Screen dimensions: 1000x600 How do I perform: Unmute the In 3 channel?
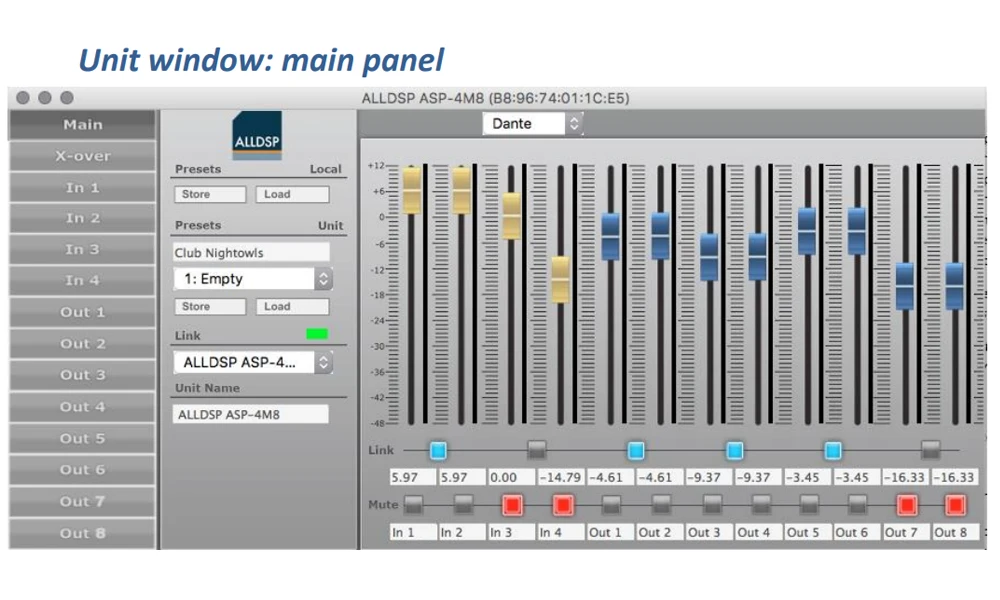point(512,505)
